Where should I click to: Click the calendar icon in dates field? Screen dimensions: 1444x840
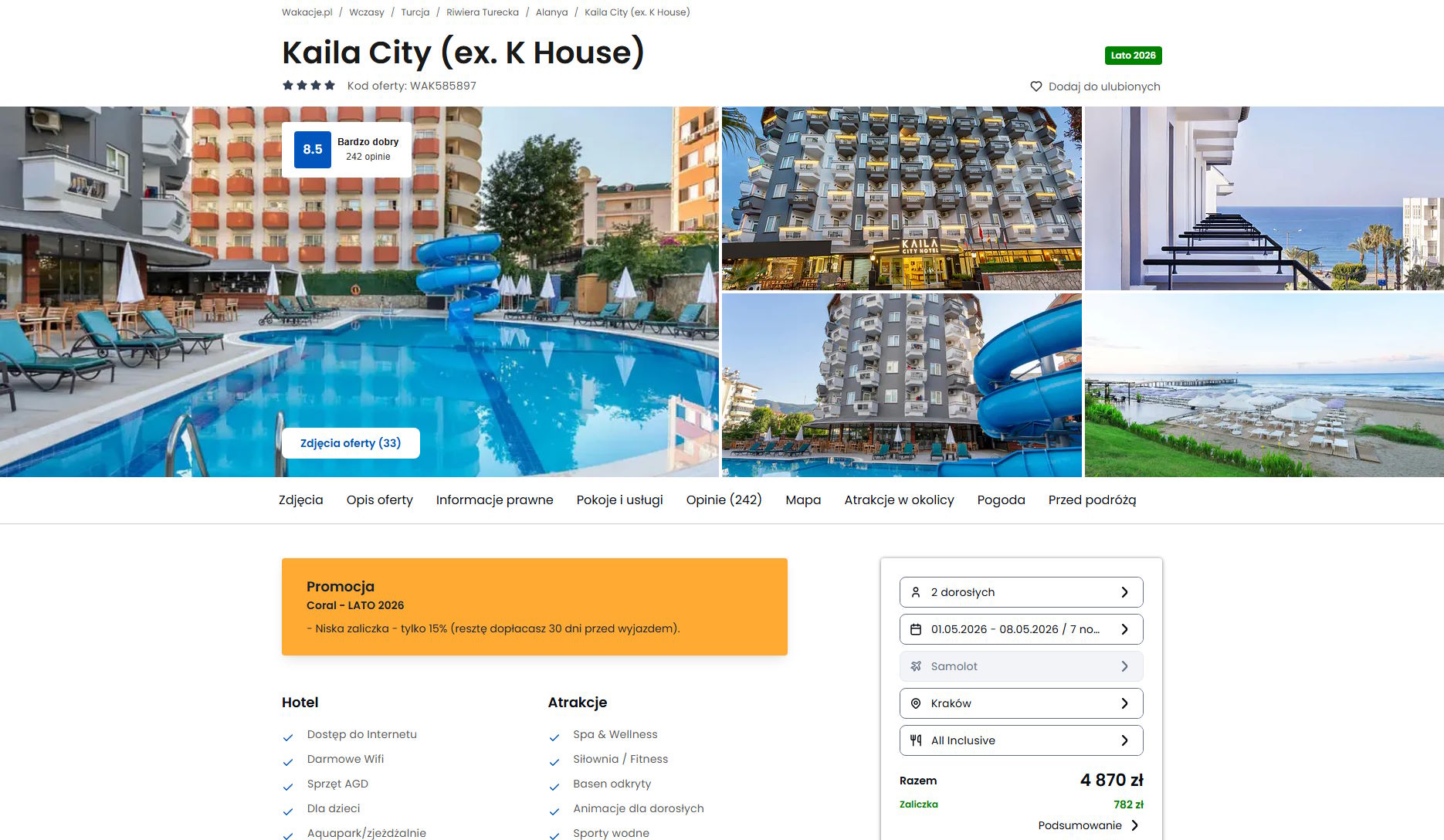tap(916, 629)
